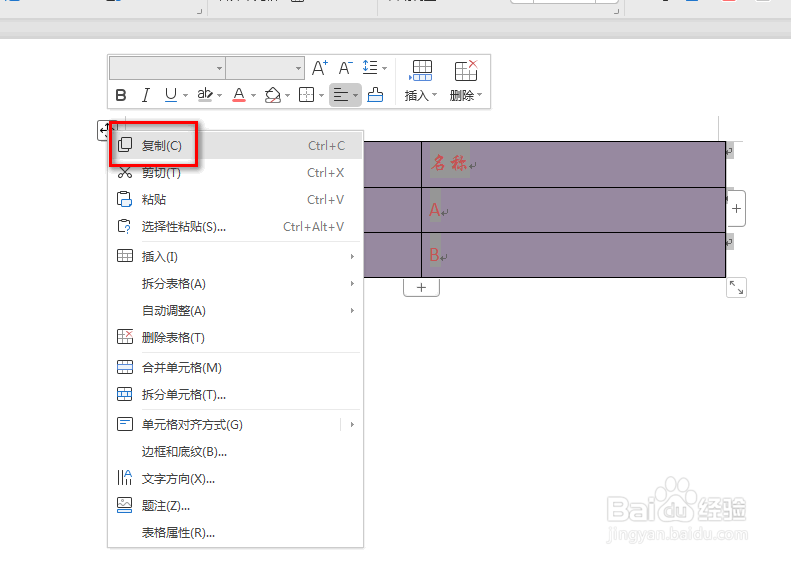Open 拆分表格(A) submenu
The height and width of the screenshot is (561, 791).
pyautogui.click(x=236, y=284)
